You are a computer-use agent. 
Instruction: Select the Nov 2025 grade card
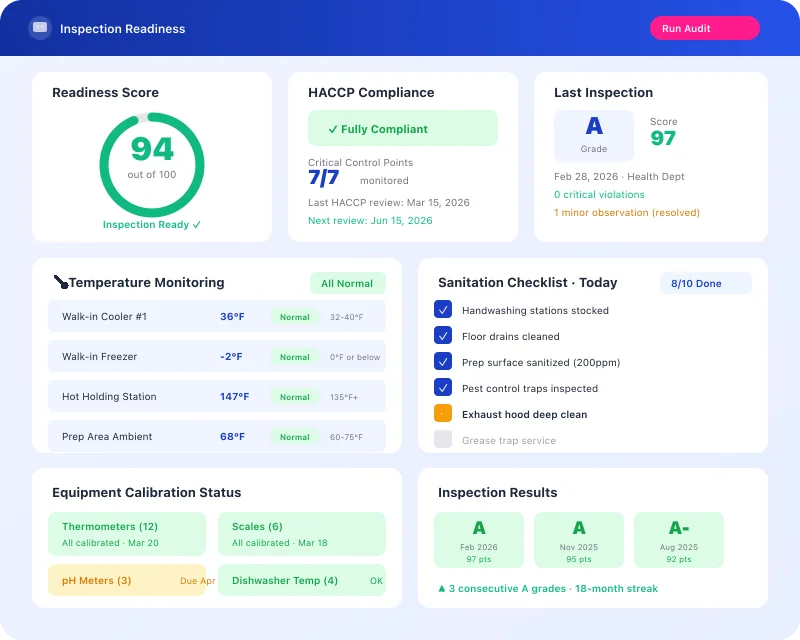[x=579, y=539]
